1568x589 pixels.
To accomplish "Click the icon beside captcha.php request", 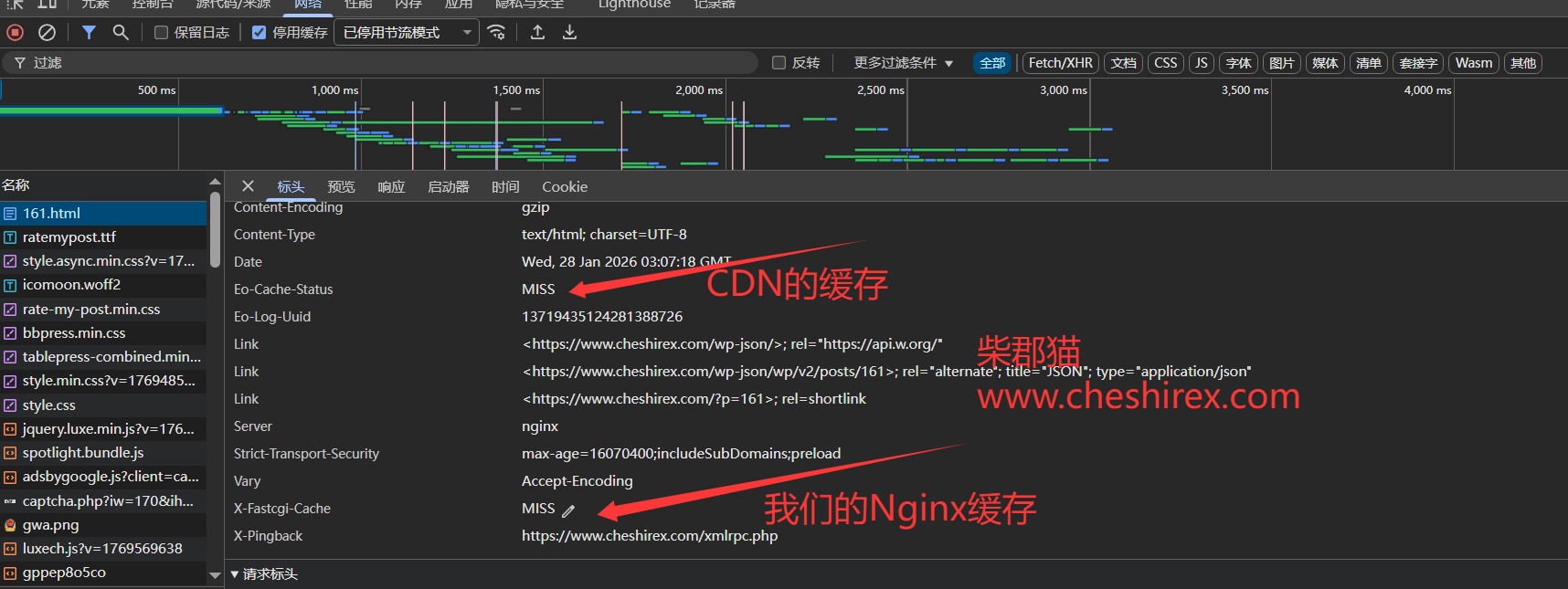I will coord(10,501).
